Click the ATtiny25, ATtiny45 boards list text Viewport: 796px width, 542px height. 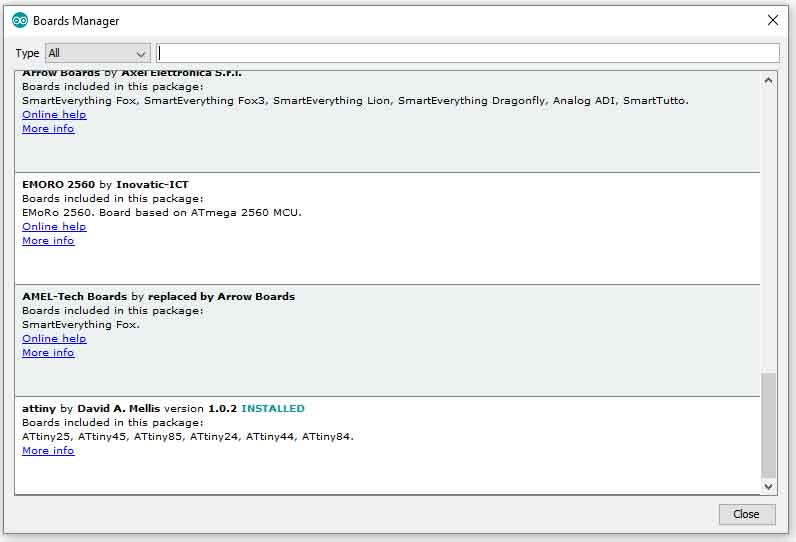(x=188, y=436)
